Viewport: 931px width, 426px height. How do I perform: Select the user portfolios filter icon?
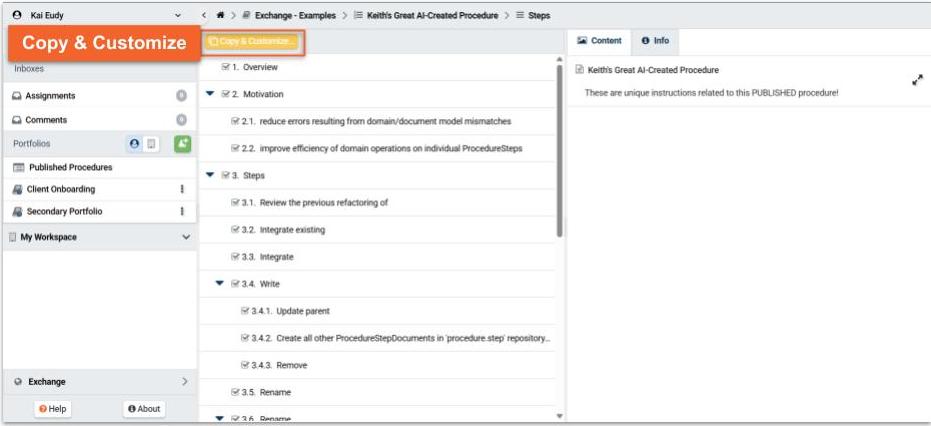(134, 144)
